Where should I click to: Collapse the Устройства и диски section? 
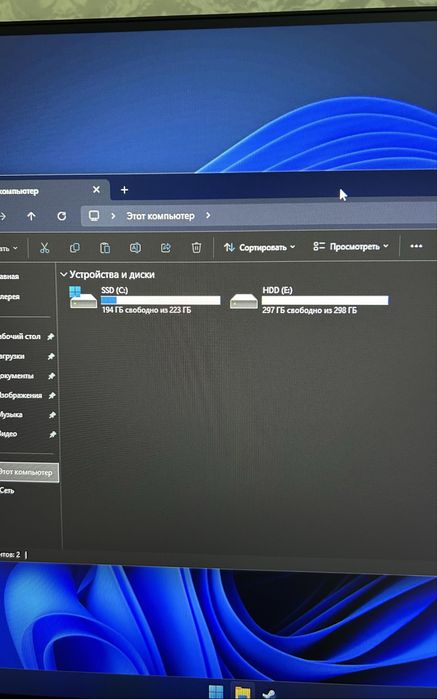pos(64,275)
